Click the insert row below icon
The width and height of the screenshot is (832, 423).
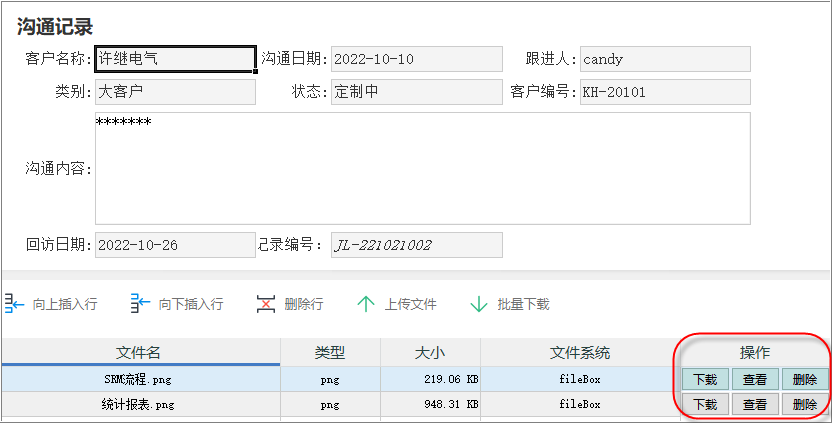[141, 304]
